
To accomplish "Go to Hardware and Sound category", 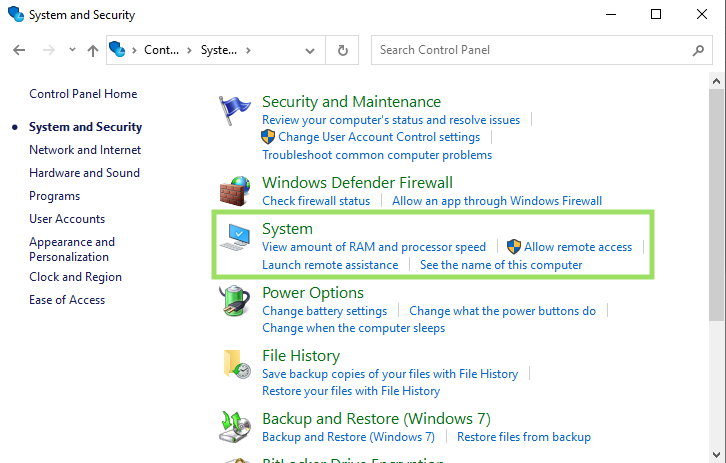I will tap(84, 173).
